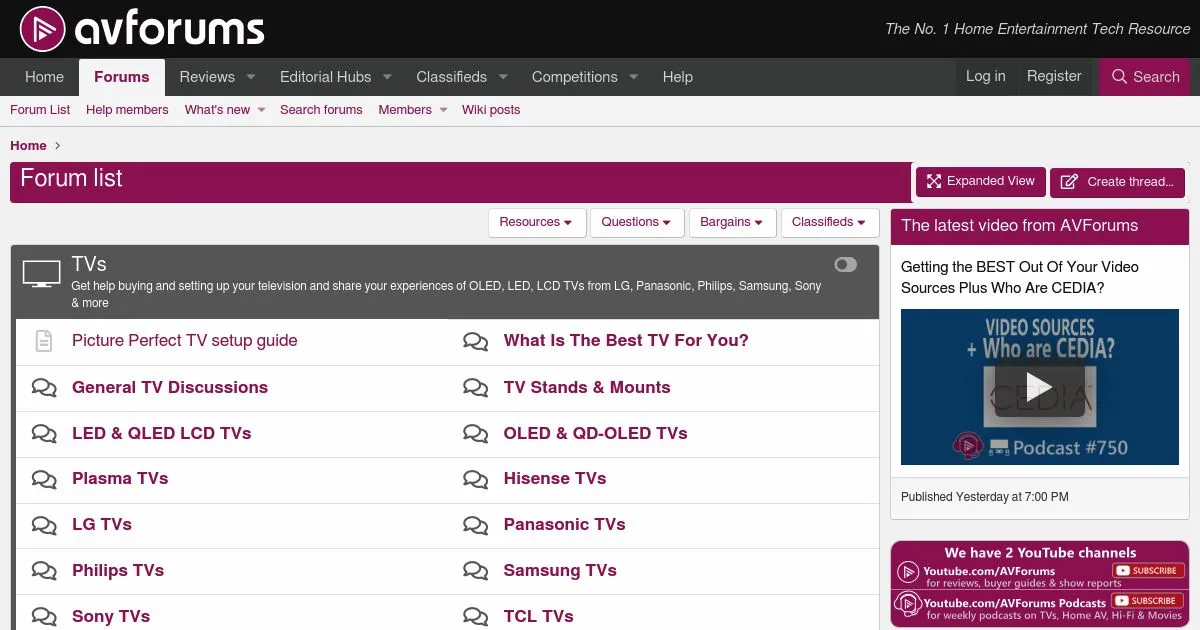Screen dimensions: 1200x630
Task: Open the Help nav item
Action: 677,77
